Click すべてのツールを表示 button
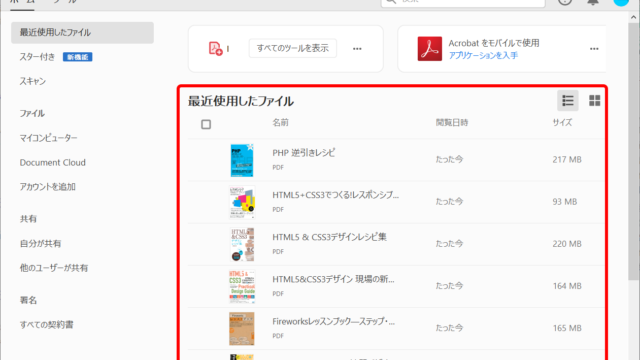The width and height of the screenshot is (640, 360). 293,48
